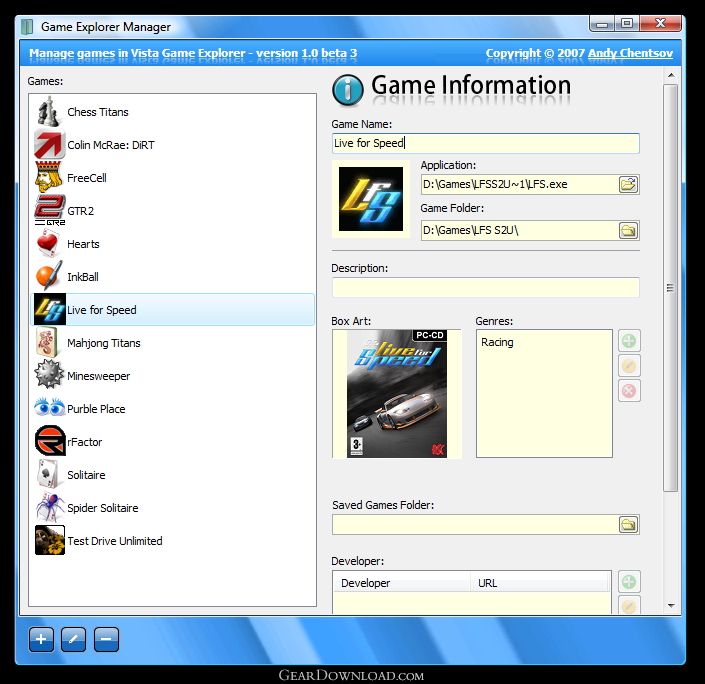The image size is (705, 684).
Task: Click the Saved Games Folder field
Action: [476, 524]
